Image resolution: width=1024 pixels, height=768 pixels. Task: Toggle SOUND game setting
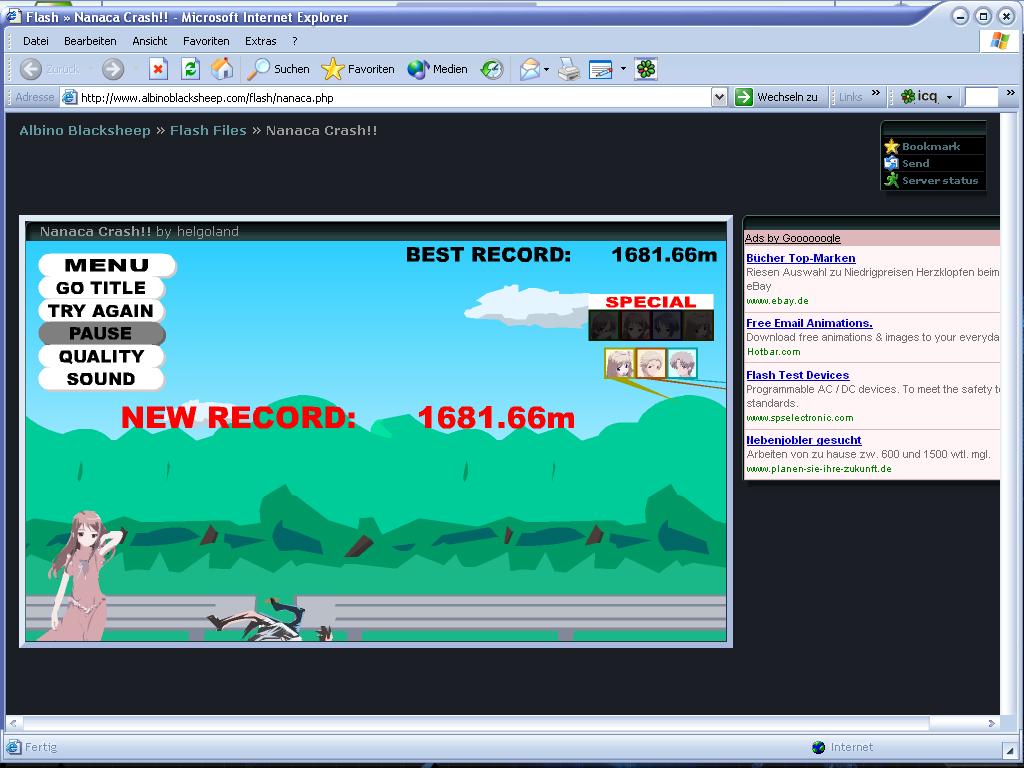(x=101, y=379)
